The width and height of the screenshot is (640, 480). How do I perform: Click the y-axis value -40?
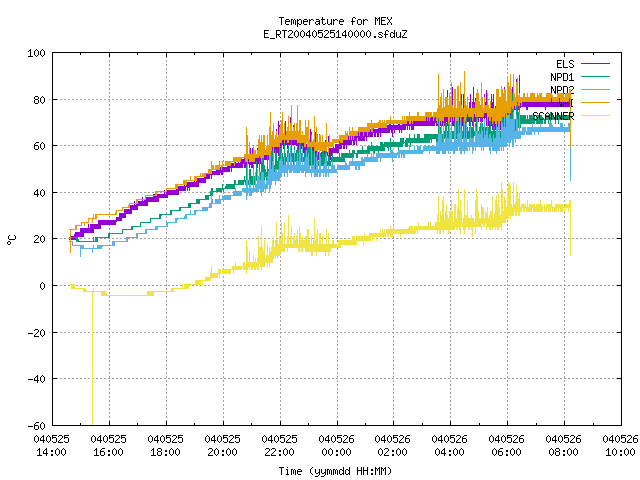36,379
